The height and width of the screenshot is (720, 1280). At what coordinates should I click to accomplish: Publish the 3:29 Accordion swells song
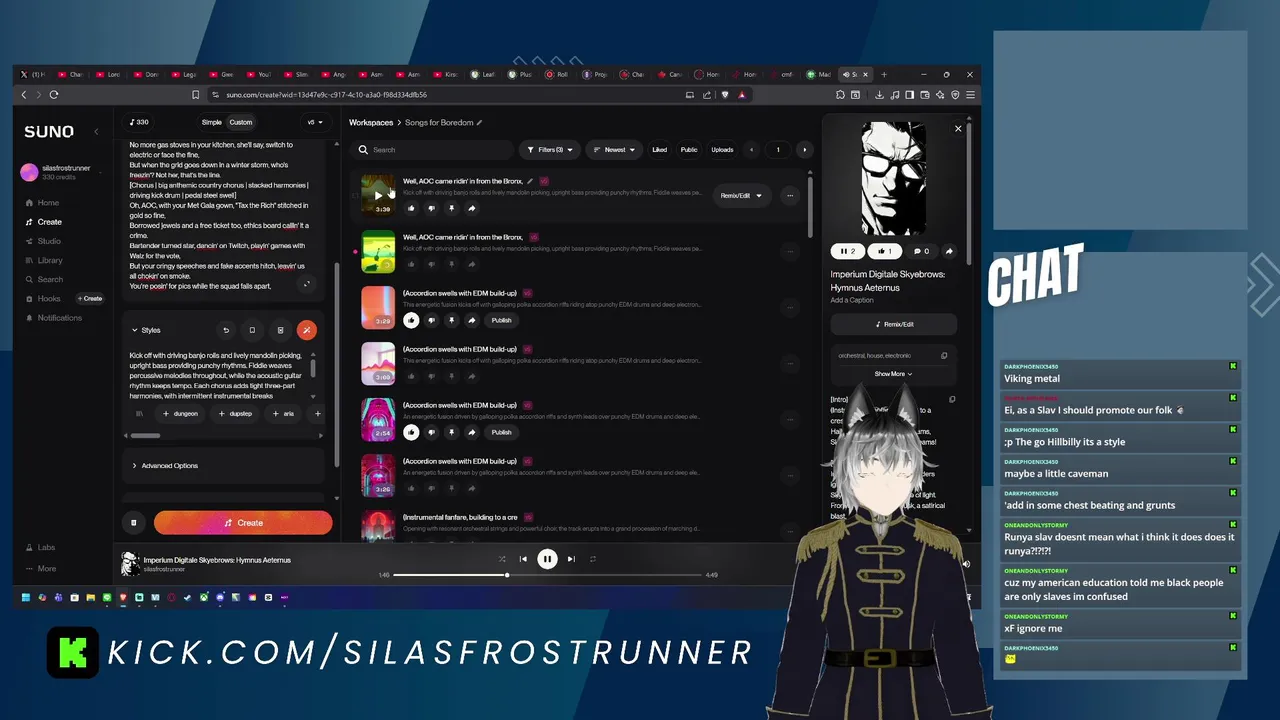(501, 320)
